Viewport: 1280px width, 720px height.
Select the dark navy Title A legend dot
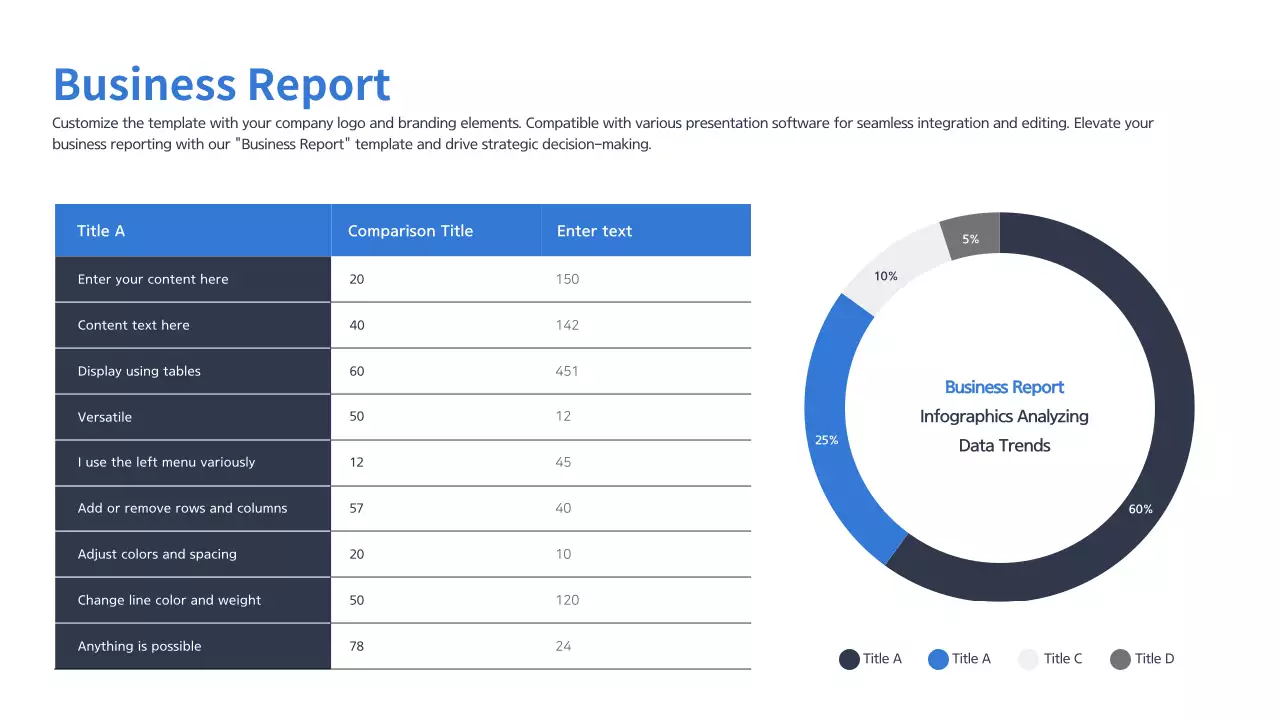(x=848, y=659)
